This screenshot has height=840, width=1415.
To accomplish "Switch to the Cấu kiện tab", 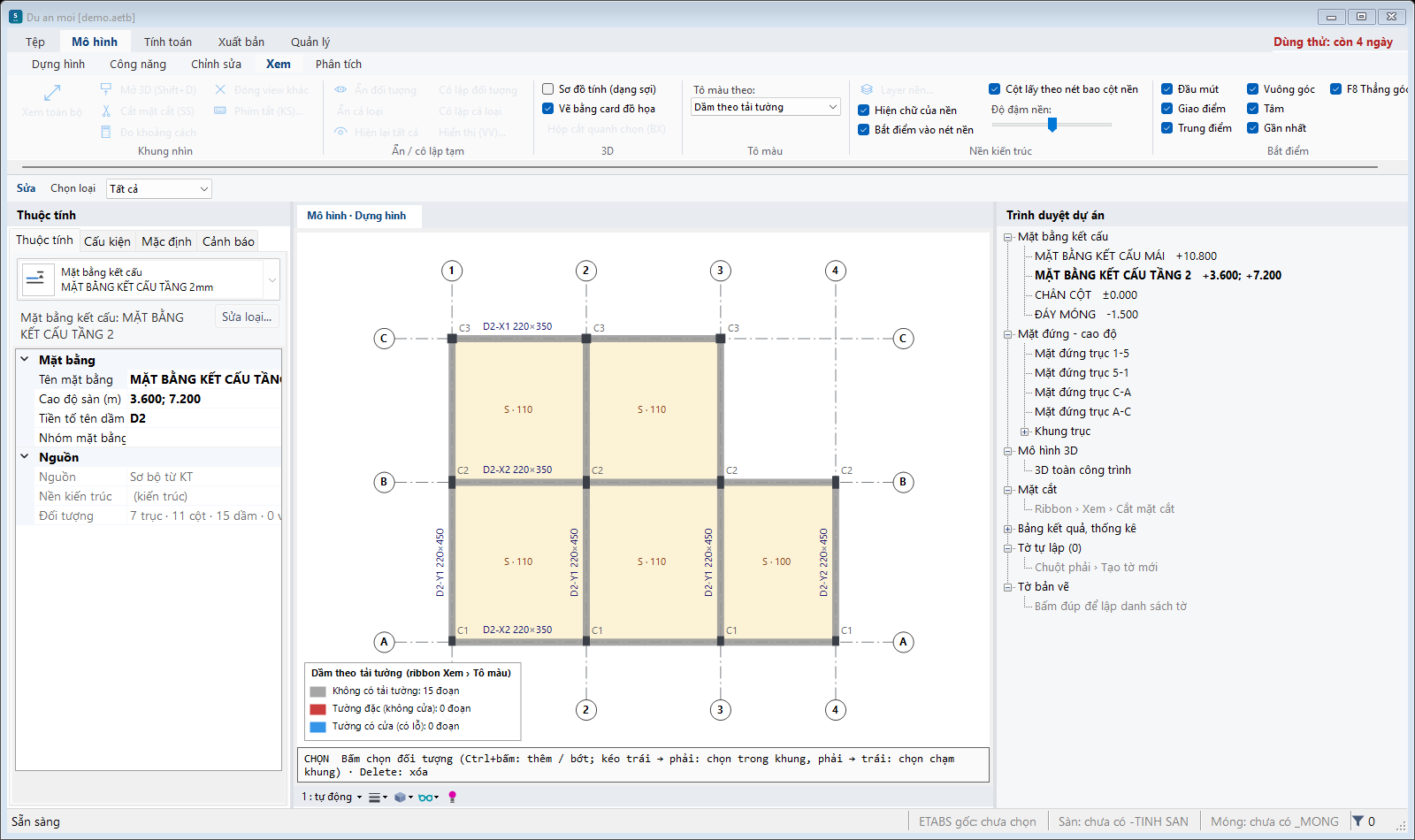I will [x=107, y=241].
